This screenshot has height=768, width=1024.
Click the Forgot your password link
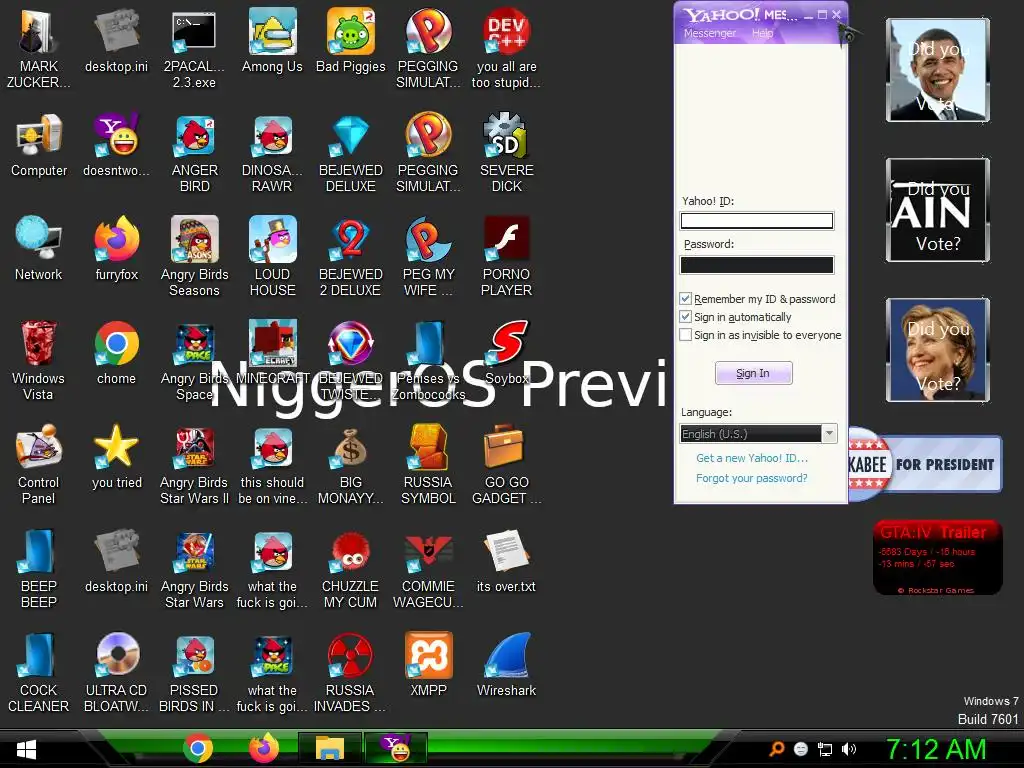point(752,478)
